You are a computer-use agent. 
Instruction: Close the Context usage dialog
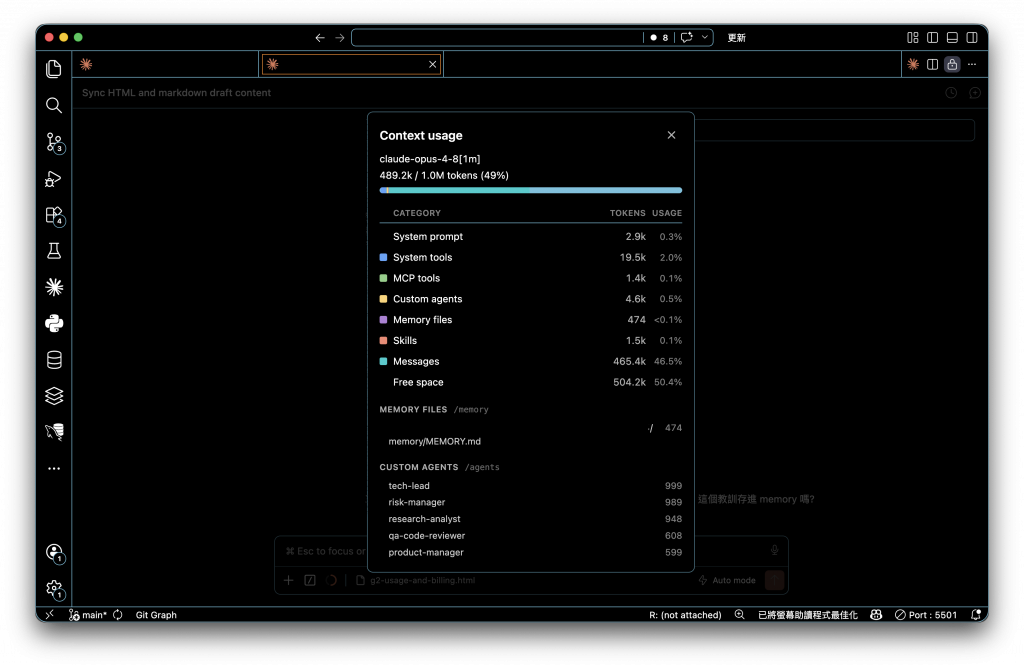pyautogui.click(x=671, y=135)
